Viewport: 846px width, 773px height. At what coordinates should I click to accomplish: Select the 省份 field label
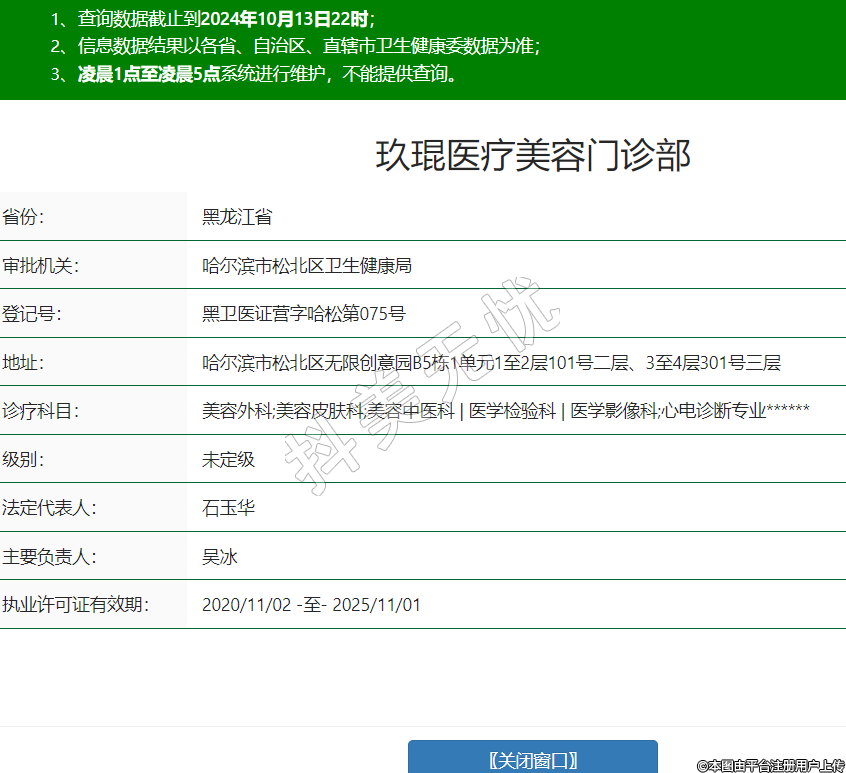24,217
